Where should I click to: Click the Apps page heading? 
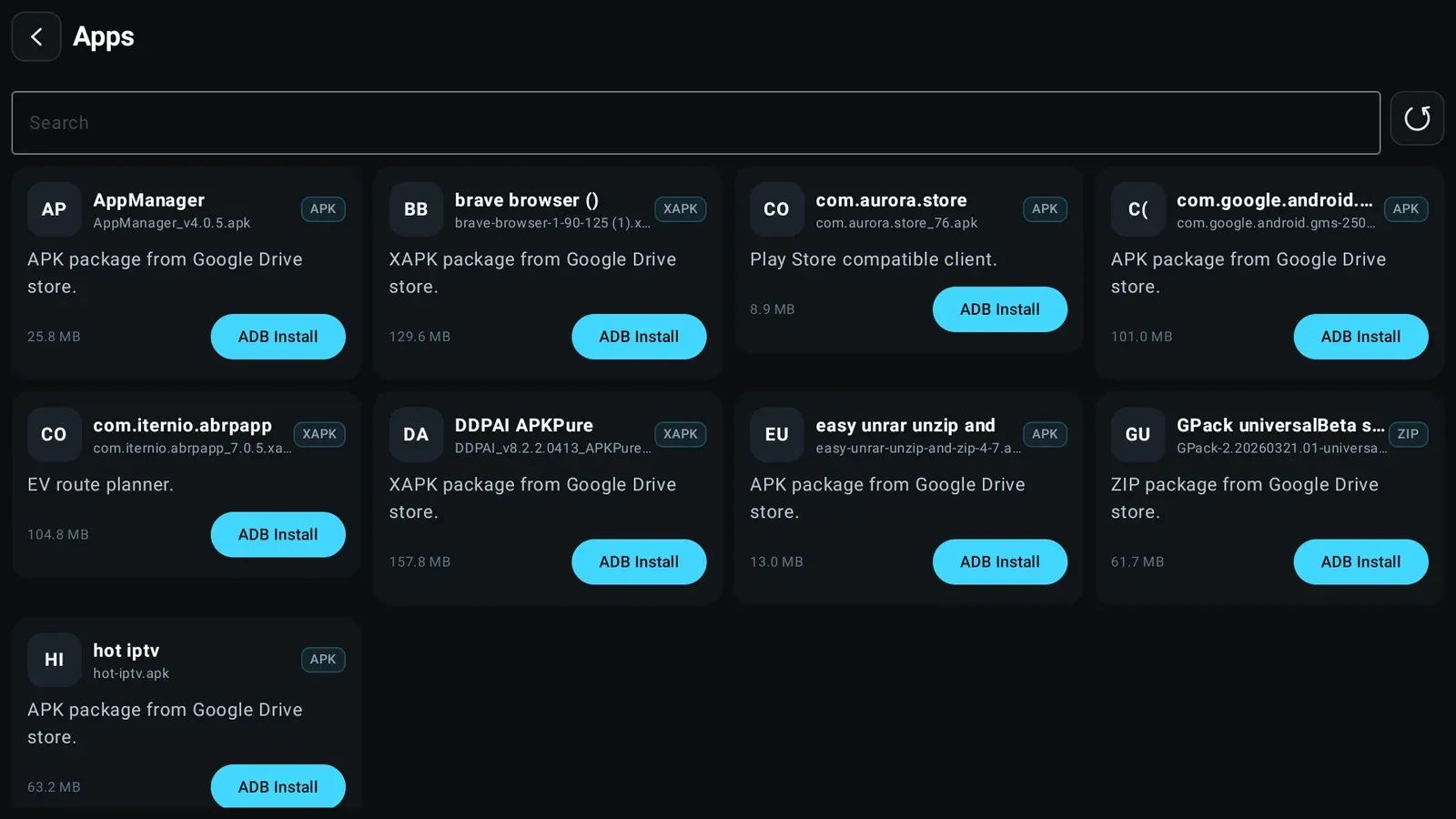click(104, 36)
